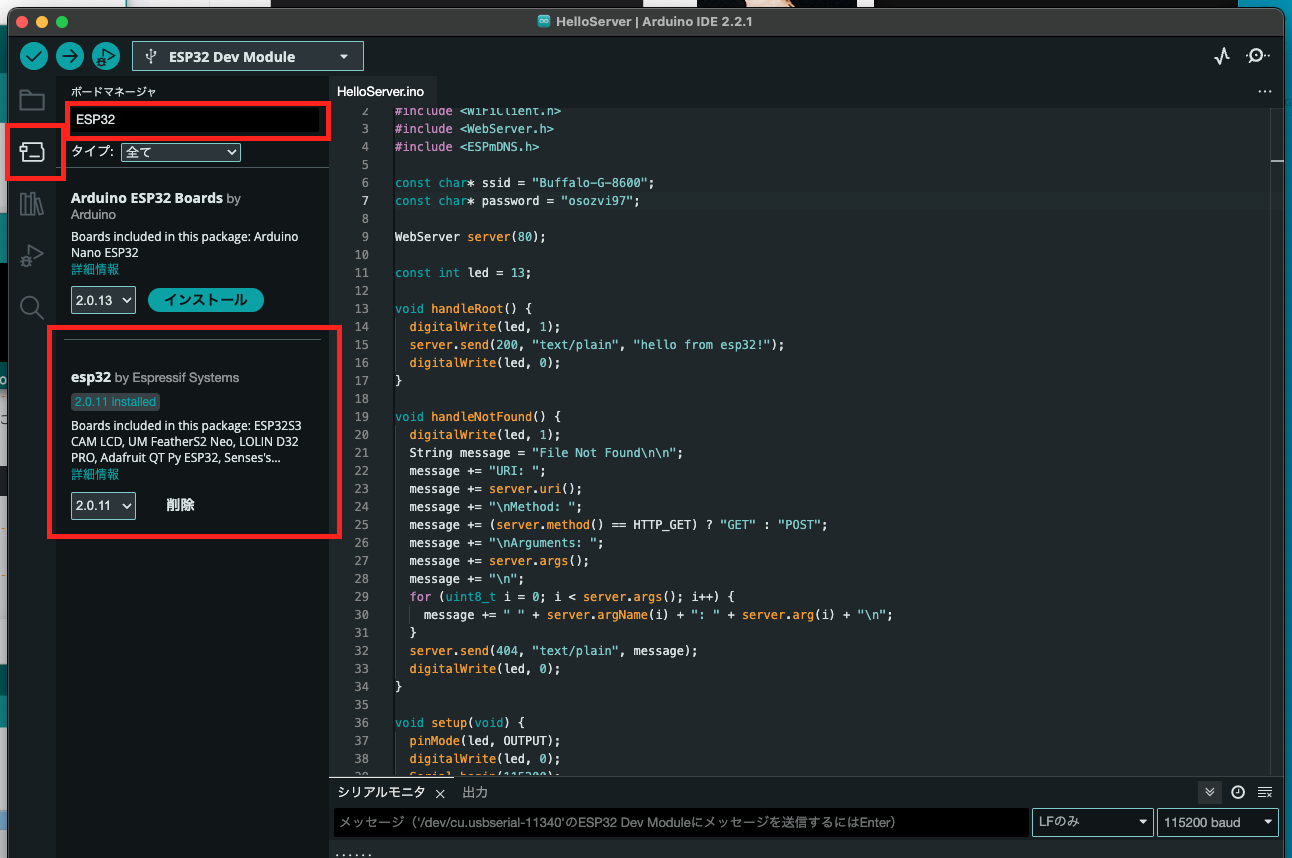Select the Boards Manager sidebar icon
This screenshot has height=858, width=1292.
(32, 152)
